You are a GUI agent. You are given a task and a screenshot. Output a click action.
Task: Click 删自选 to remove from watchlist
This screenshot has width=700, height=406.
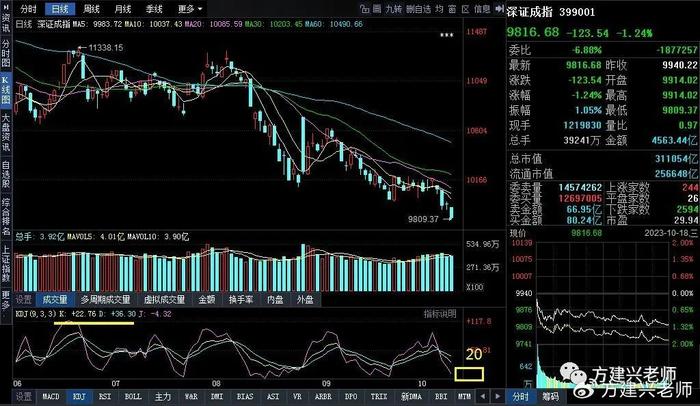[x=418, y=9]
